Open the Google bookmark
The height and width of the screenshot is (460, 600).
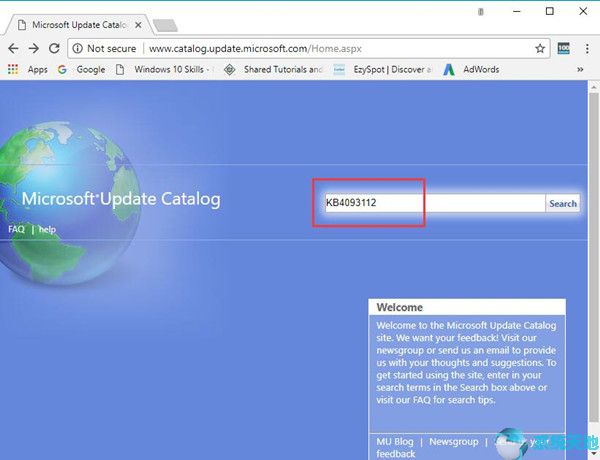[x=81, y=69]
